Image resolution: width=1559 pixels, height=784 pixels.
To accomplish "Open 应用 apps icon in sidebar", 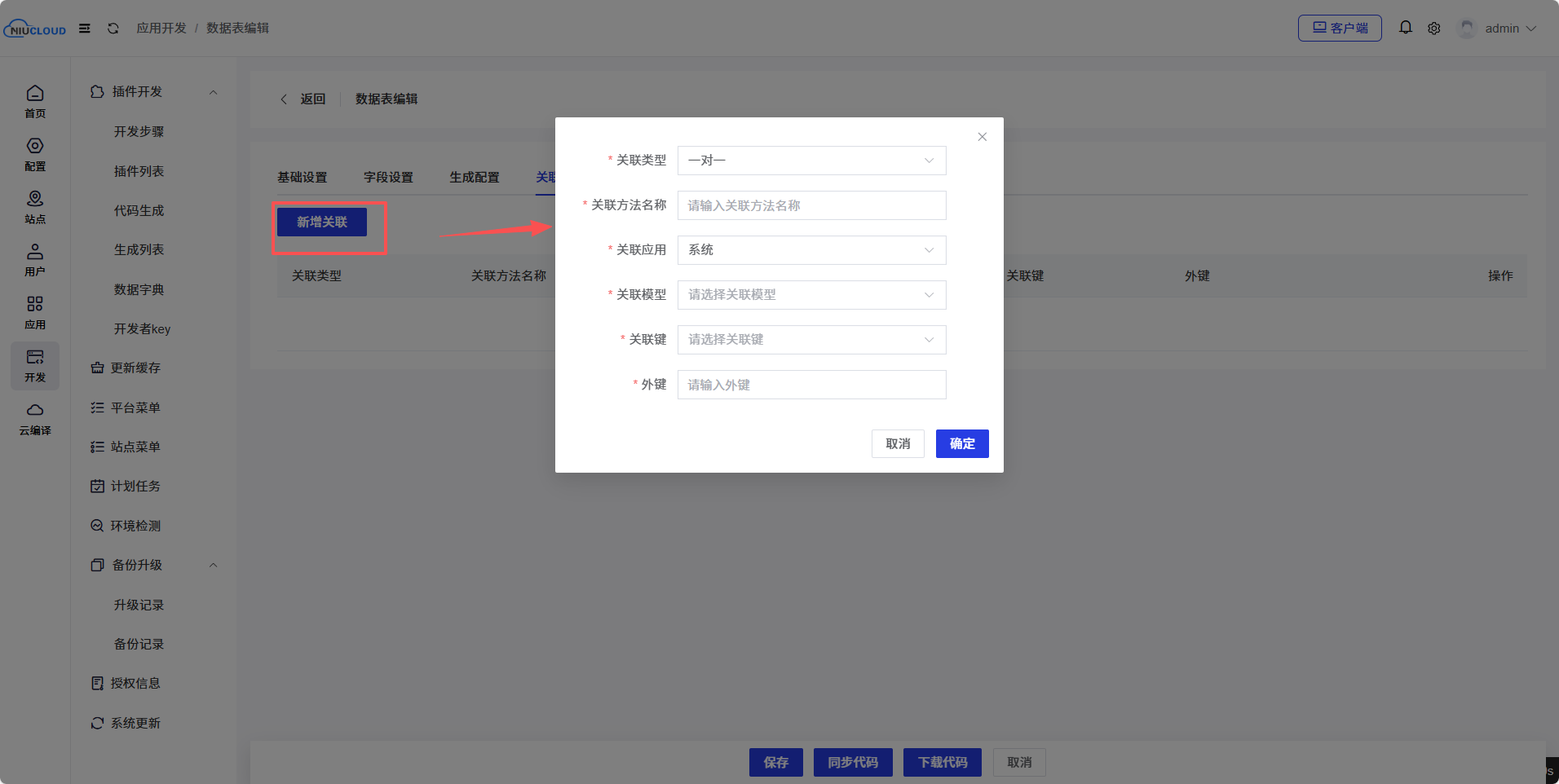I will (x=35, y=312).
